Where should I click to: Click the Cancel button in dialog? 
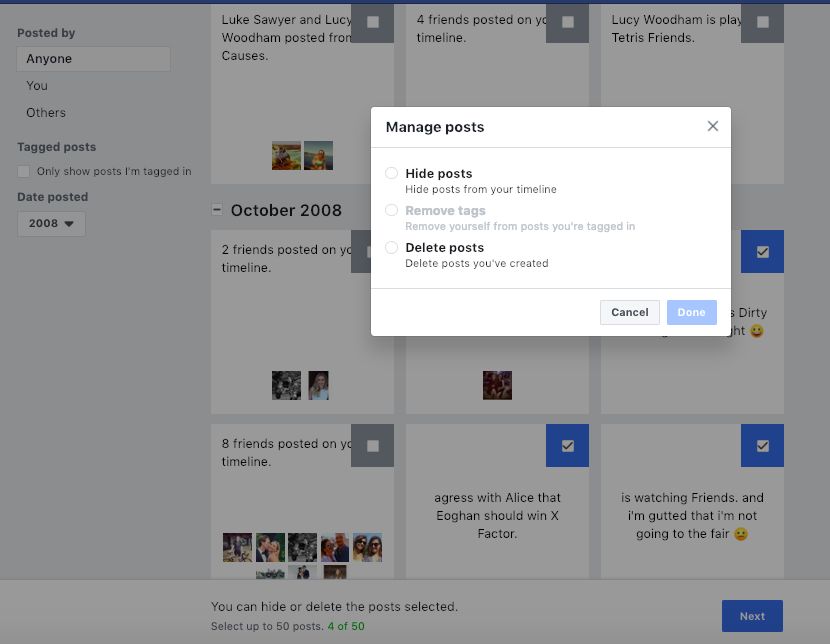[629, 312]
